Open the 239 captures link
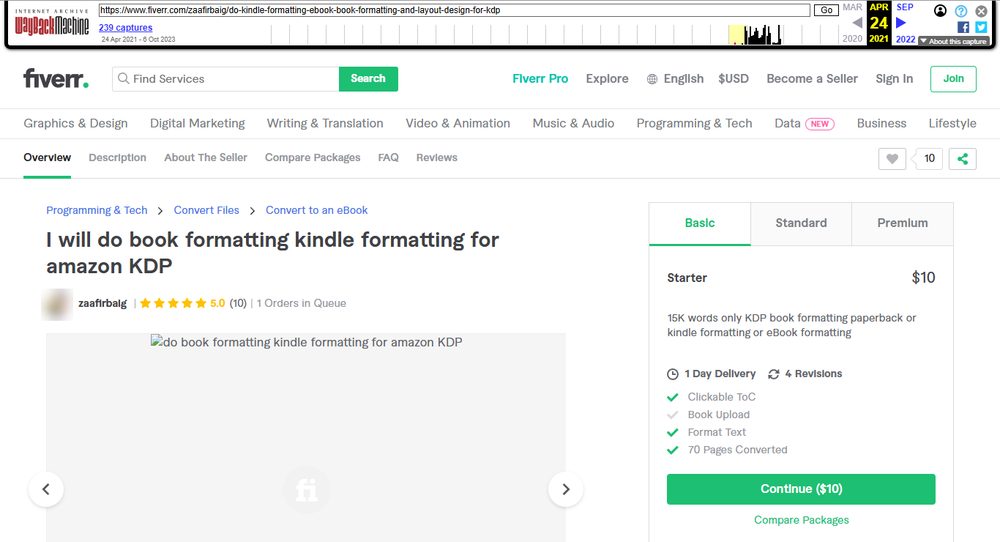Viewport: 1000px width, 542px height. pos(126,27)
